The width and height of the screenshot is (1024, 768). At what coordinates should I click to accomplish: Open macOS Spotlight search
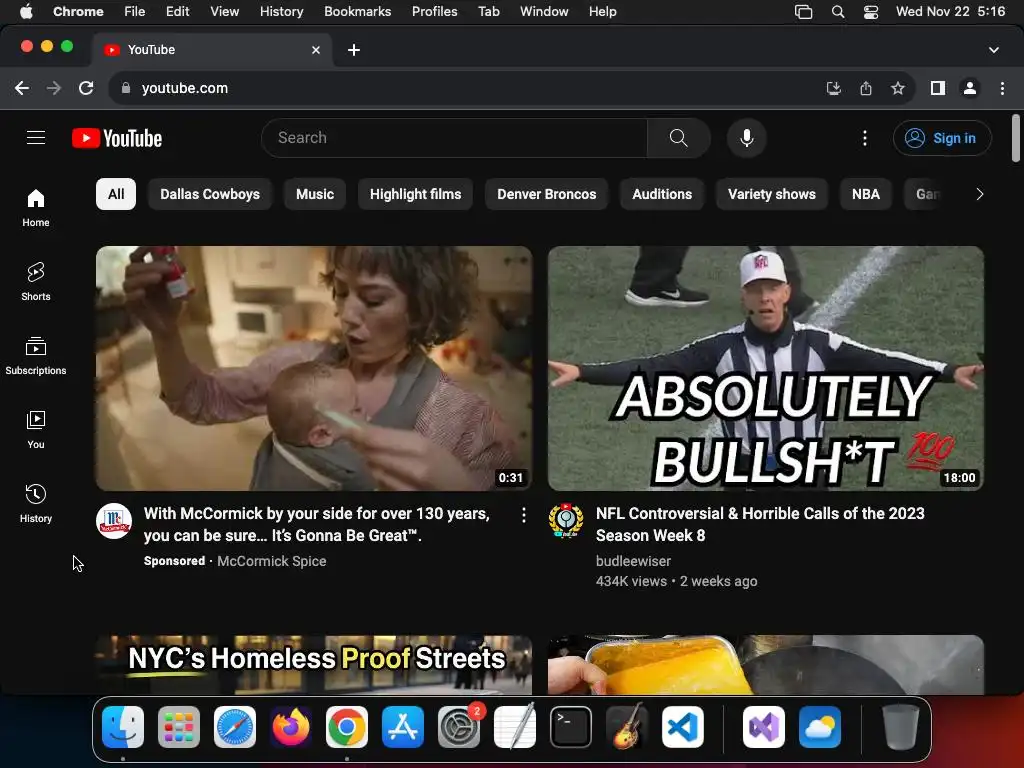(838, 12)
